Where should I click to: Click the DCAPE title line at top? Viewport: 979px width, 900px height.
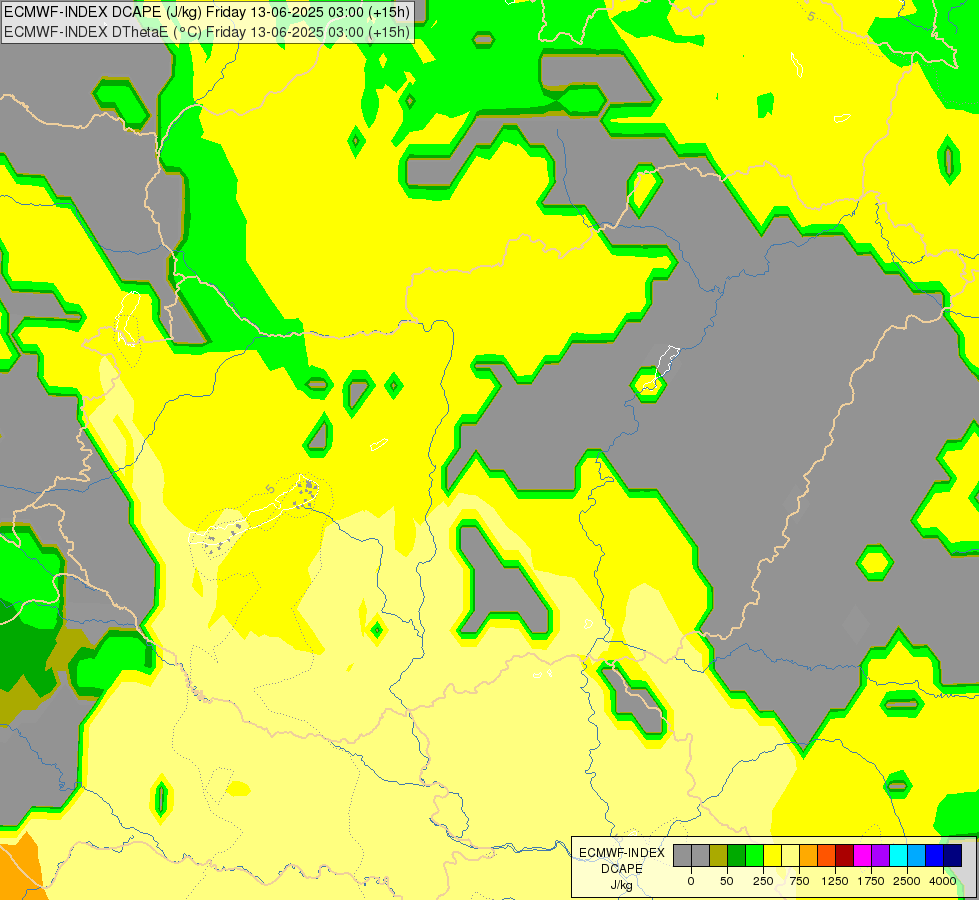click(x=207, y=12)
